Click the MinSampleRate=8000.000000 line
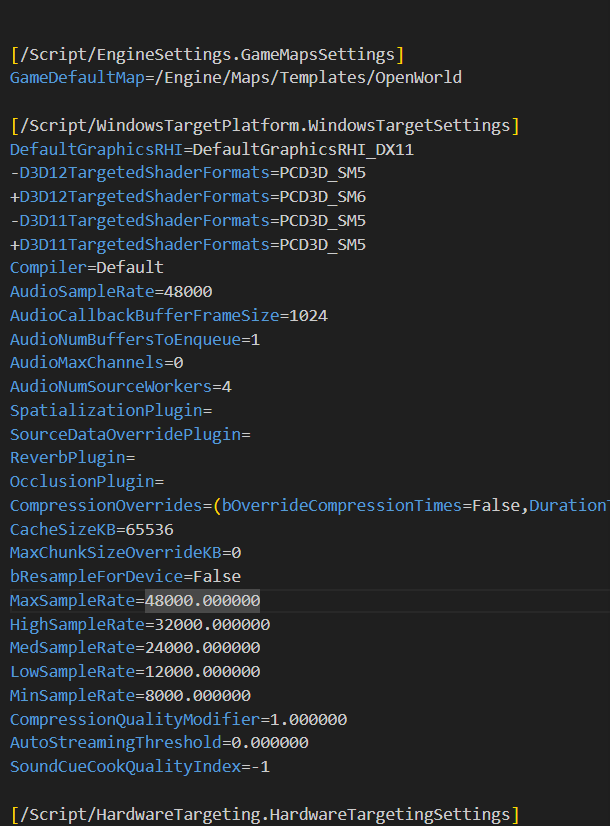The image size is (610, 826). (x=131, y=696)
